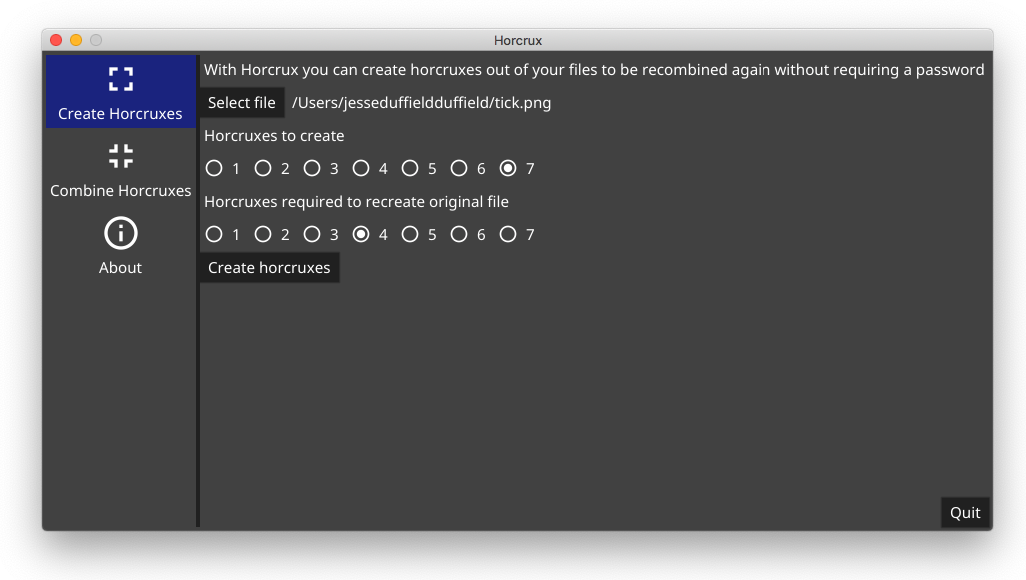Click the Select file button
This screenshot has width=1026, height=580.
(x=241, y=103)
